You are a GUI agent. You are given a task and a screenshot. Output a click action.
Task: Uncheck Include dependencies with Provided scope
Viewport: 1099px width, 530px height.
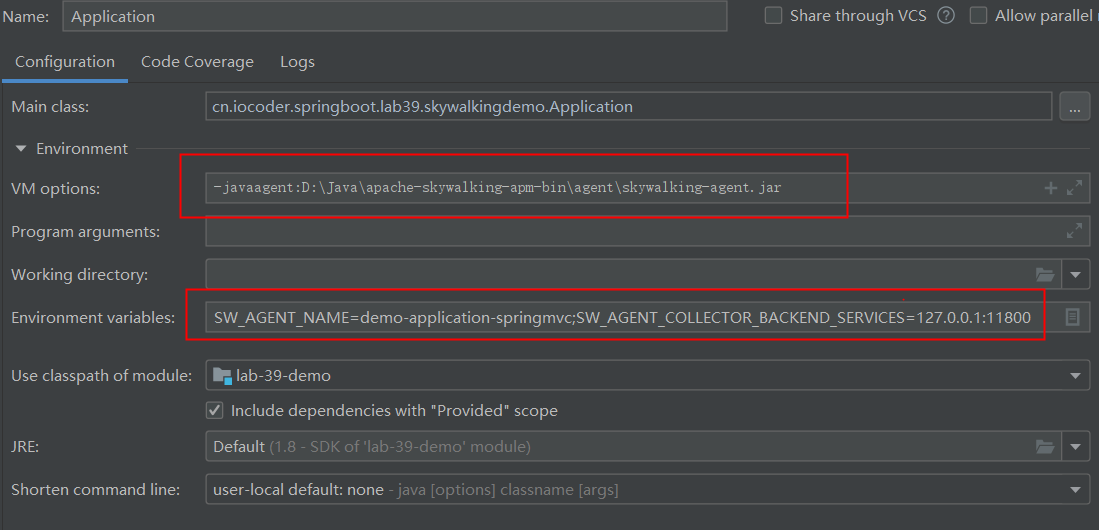[x=214, y=410]
